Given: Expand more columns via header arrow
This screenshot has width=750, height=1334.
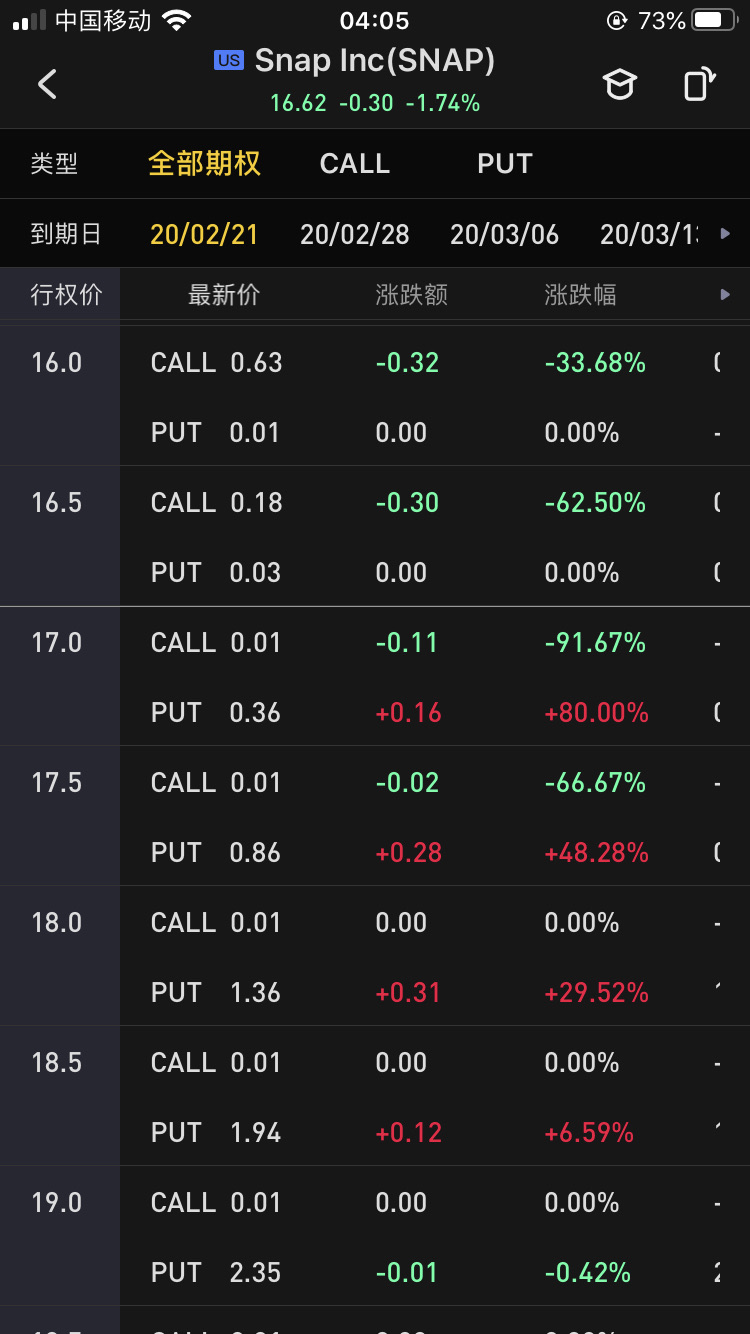Looking at the screenshot, I should [726, 295].
